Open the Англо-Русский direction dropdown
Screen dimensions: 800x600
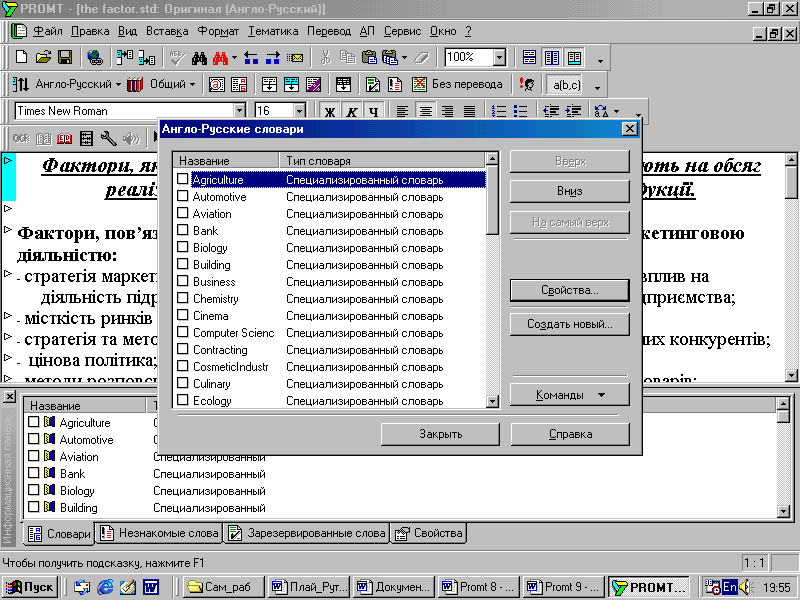coord(118,84)
